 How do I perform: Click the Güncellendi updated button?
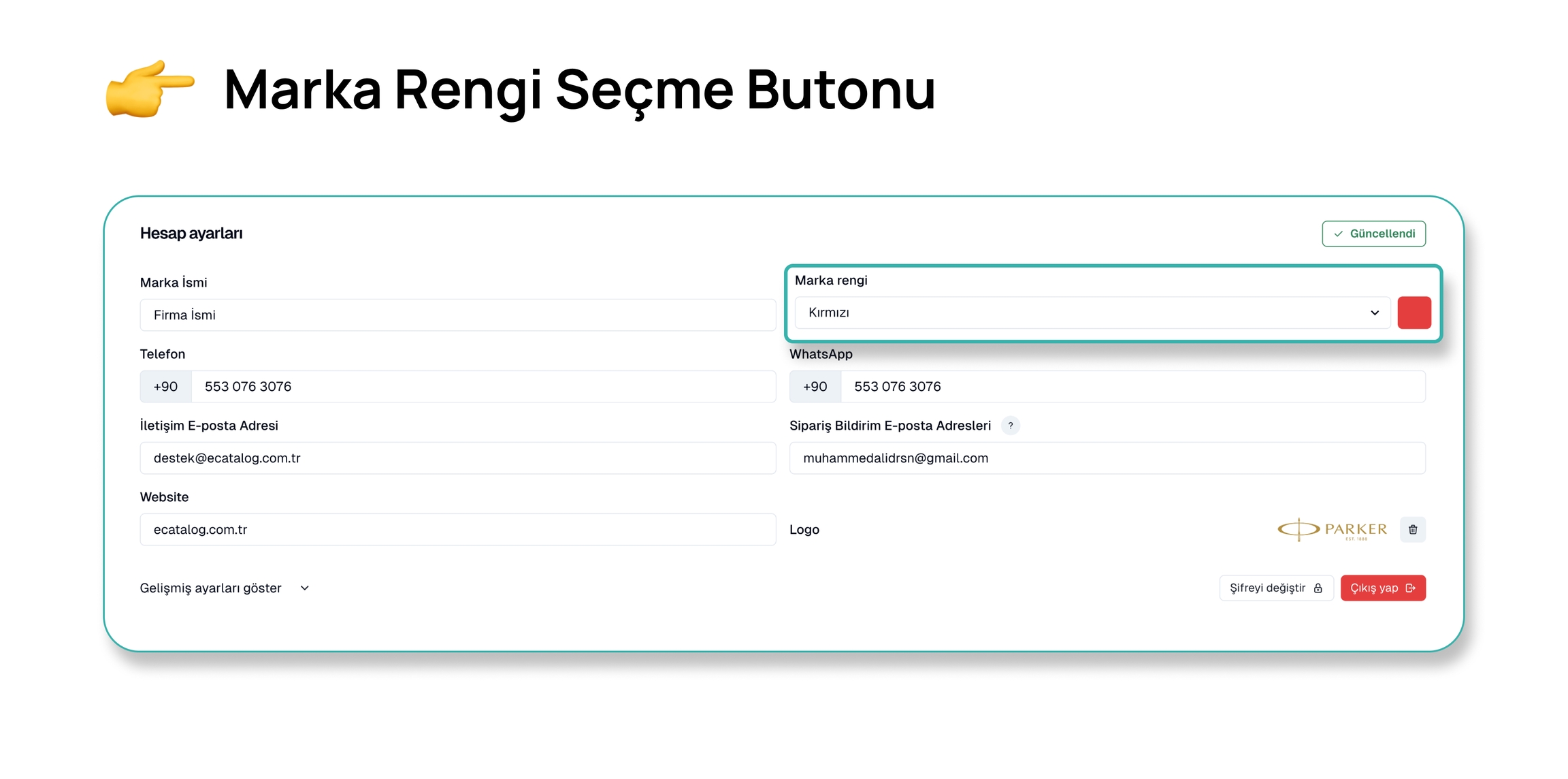tap(1373, 234)
